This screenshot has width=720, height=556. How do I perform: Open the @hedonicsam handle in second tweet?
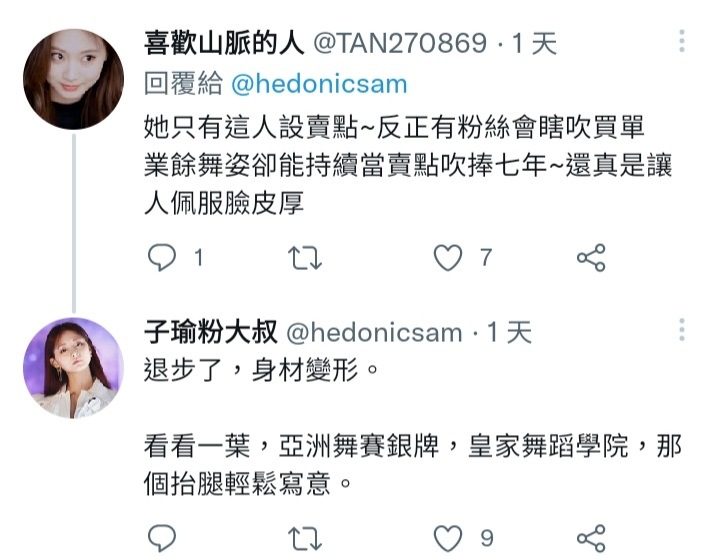click(374, 332)
